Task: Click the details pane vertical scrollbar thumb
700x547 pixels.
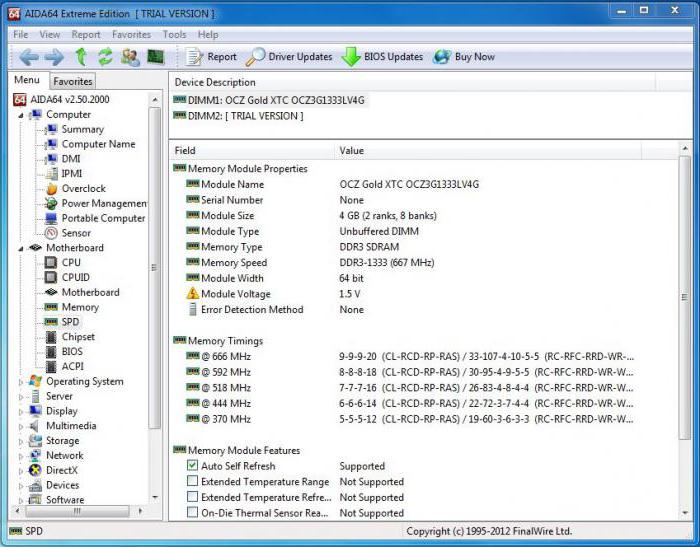Action: coord(685,297)
